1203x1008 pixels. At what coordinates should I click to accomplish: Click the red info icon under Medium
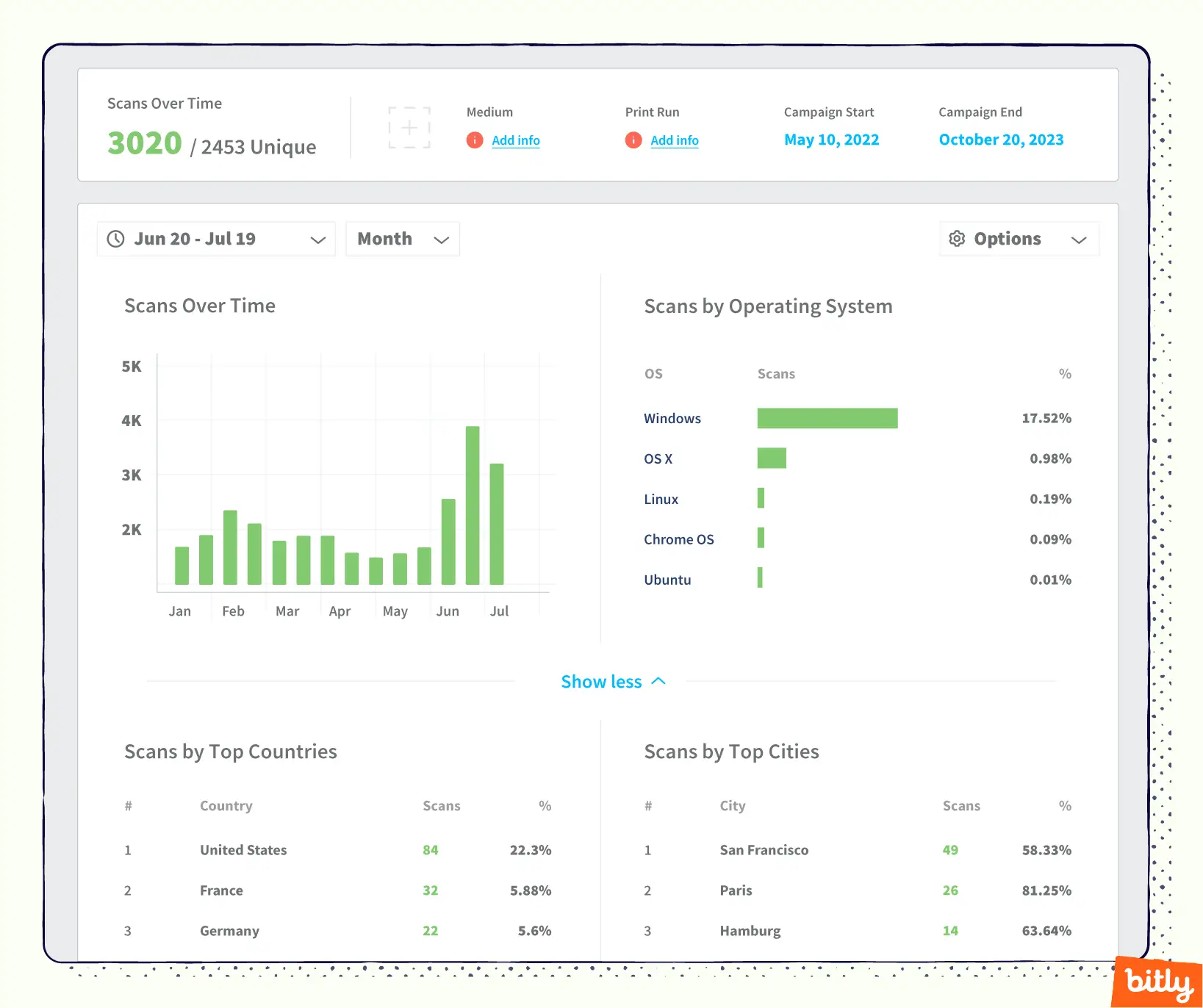tap(475, 140)
